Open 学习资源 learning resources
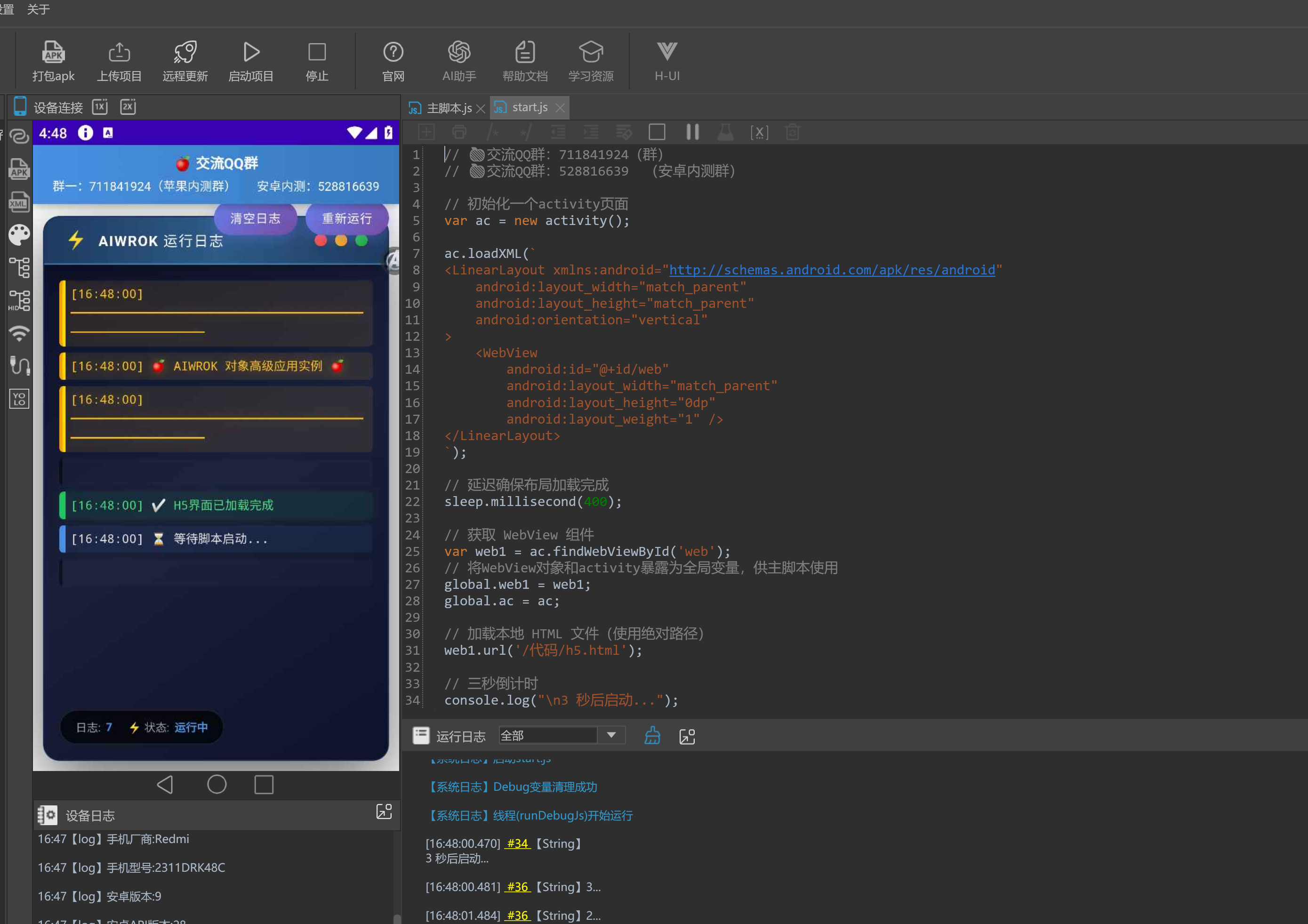This screenshot has height=924, width=1308. pos(591,62)
